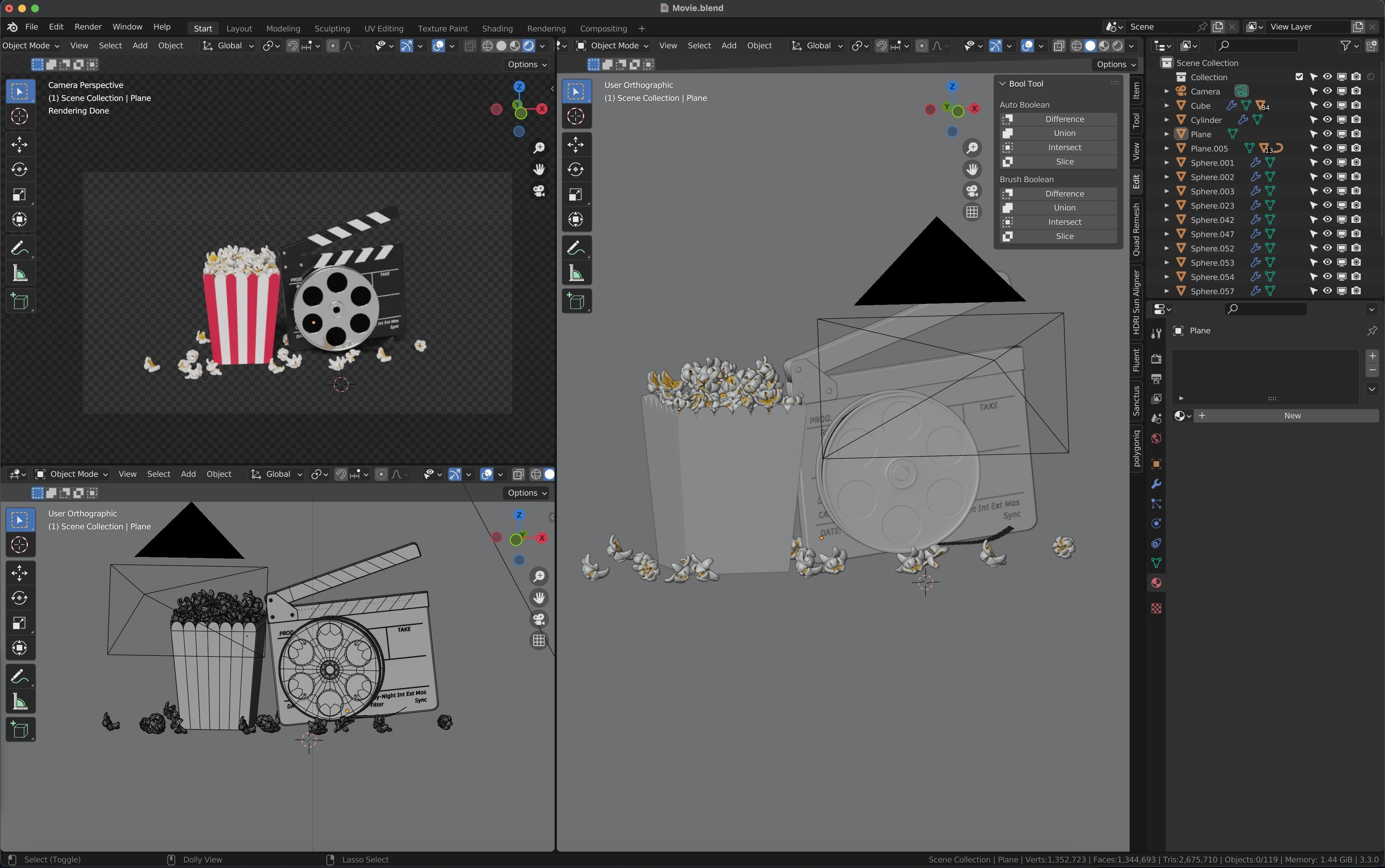Open the Quad Remesh sidebar tab

pos(1136,230)
